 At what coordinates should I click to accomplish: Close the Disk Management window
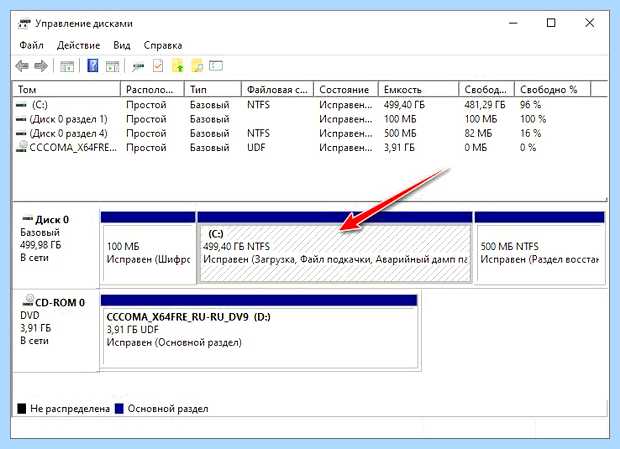tap(589, 23)
